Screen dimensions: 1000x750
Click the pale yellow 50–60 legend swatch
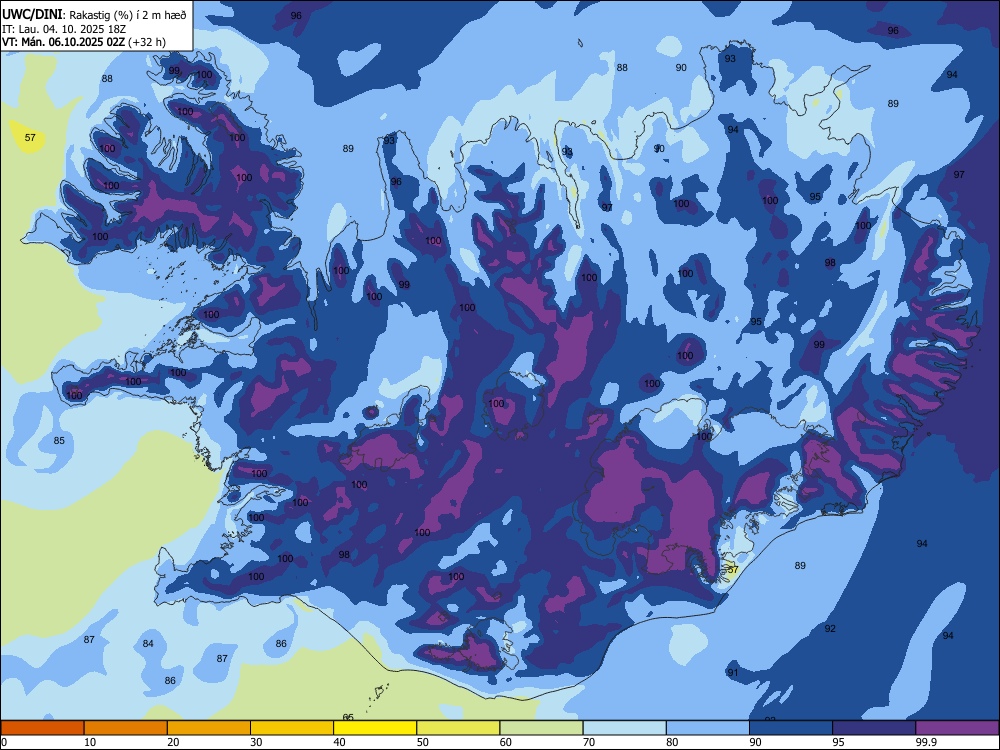tap(458, 728)
